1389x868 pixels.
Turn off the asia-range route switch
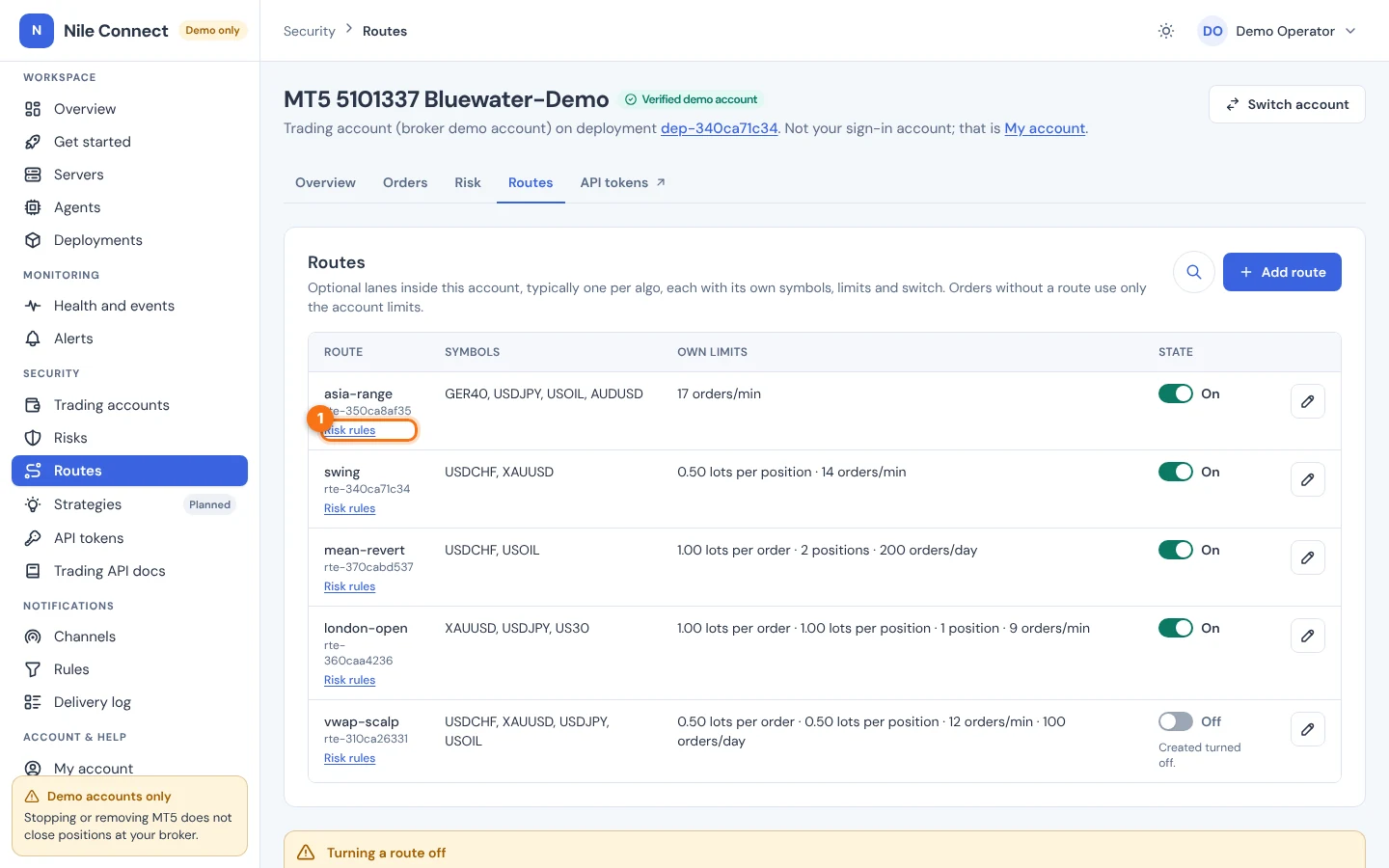tap(1175, 393)
